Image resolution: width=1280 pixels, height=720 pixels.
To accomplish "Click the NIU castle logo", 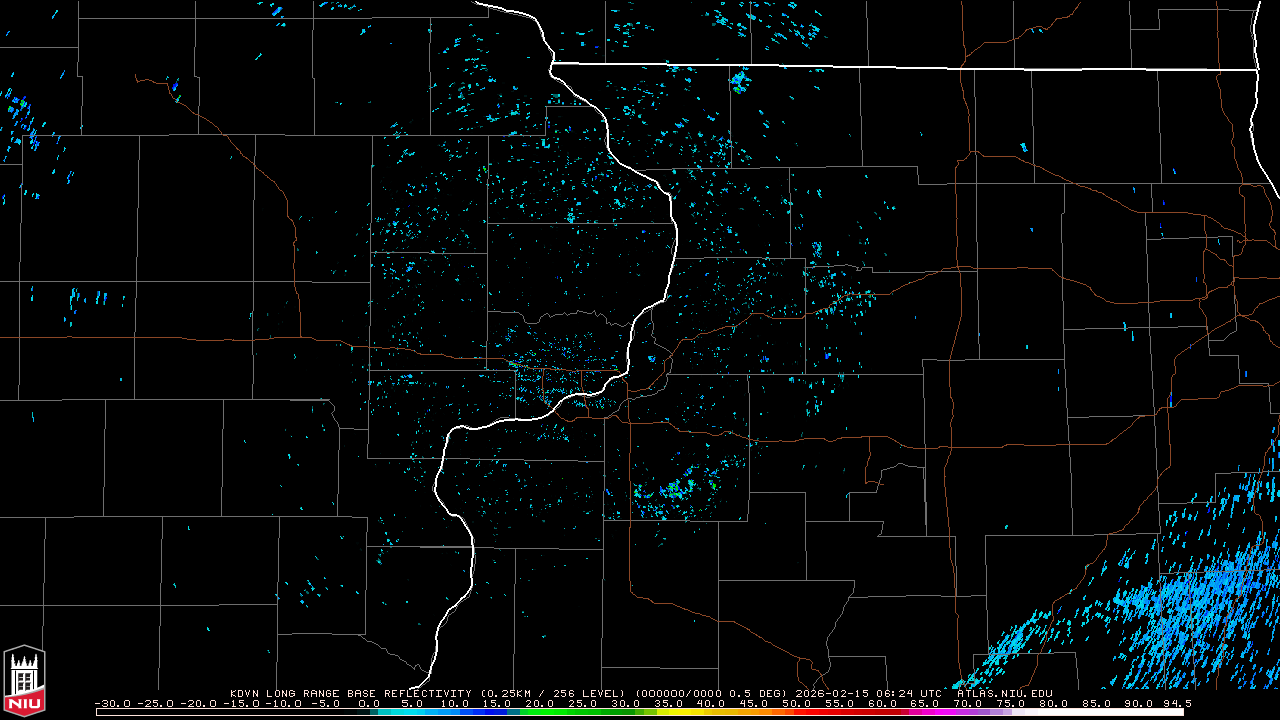I will pos(24,681).
